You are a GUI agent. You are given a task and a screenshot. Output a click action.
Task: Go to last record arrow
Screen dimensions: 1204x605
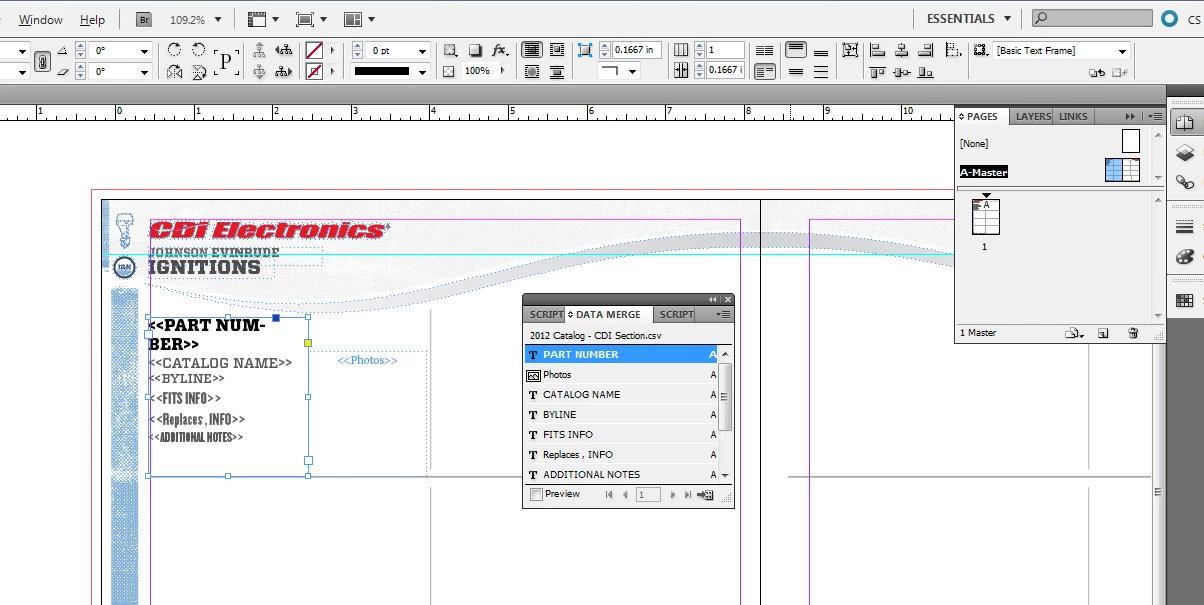[688, 495]
